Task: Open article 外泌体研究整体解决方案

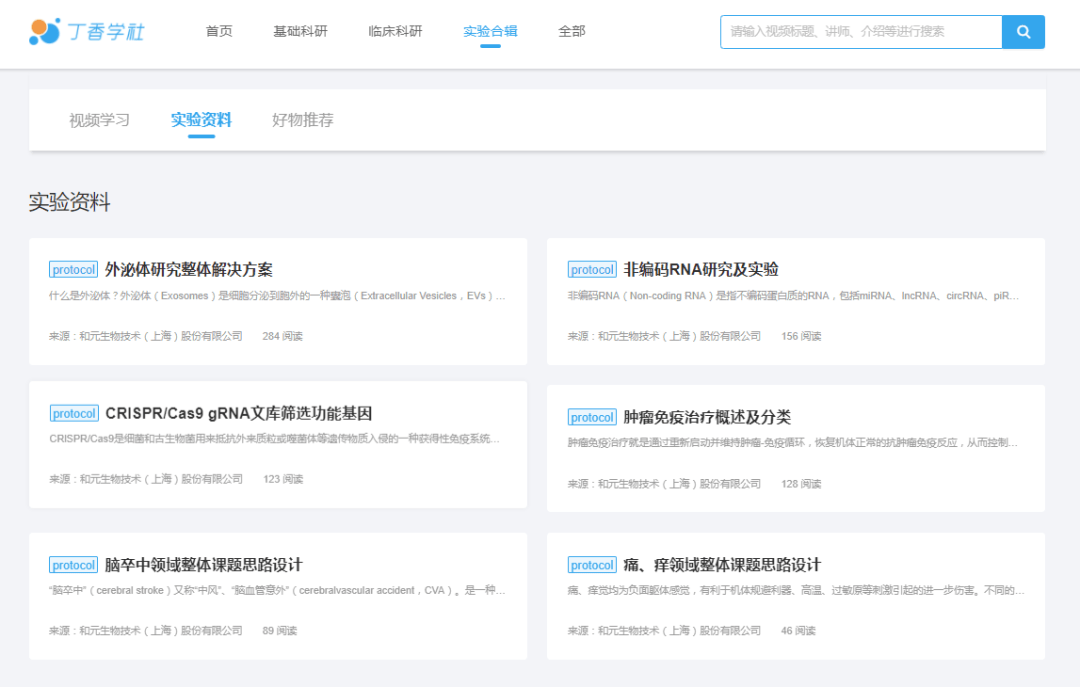Action: 188,270
